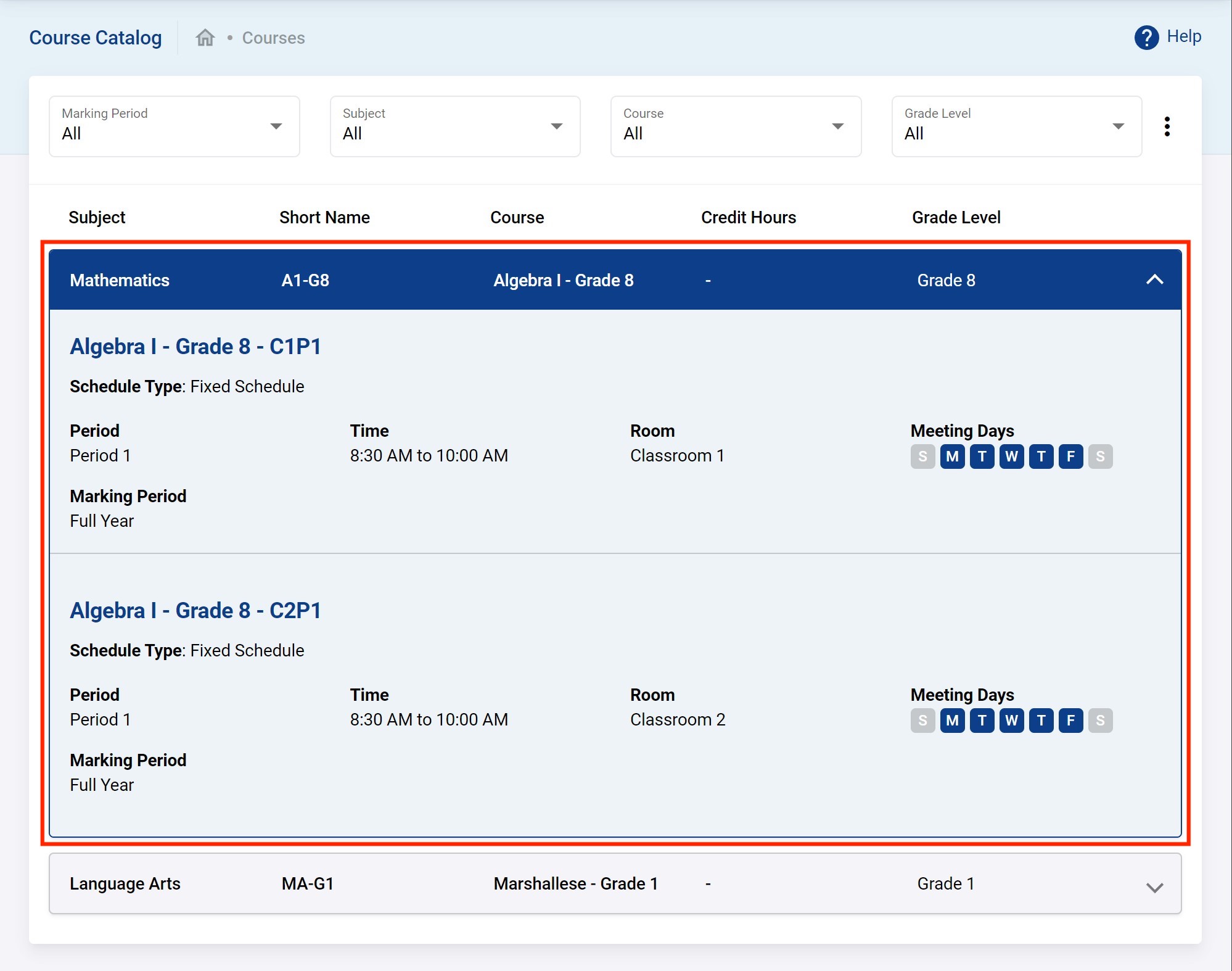
Task: Open the Marking Period dropdown
Action: tap(174, 126)
